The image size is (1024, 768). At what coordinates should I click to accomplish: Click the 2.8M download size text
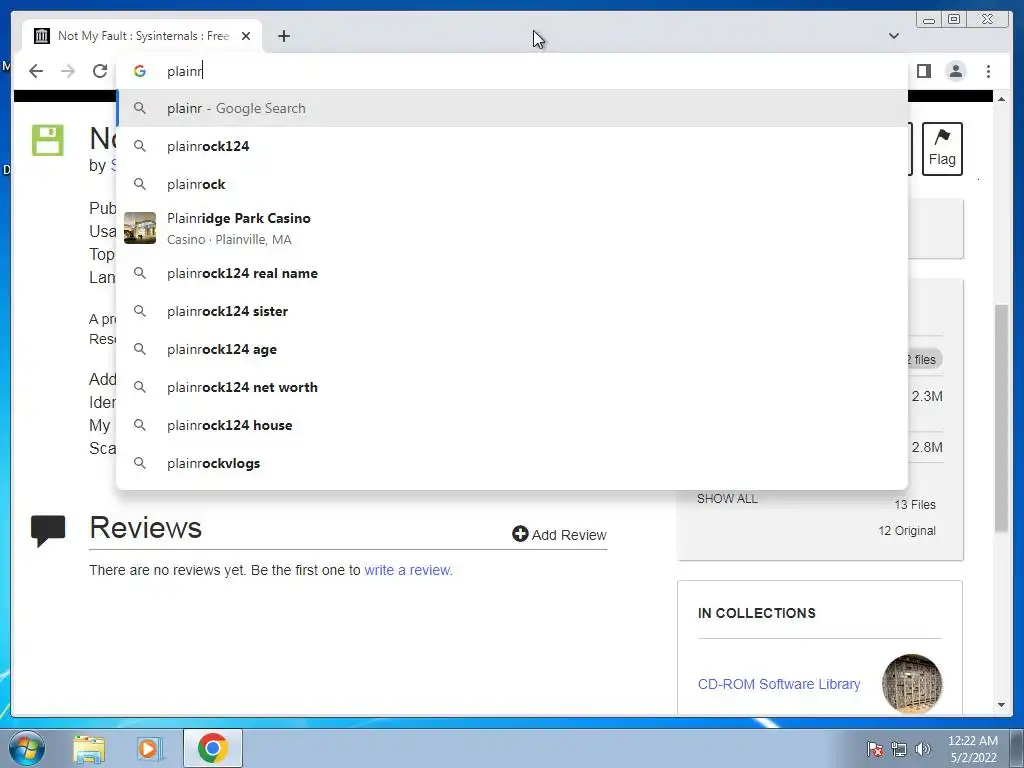[x=927, y=447]
